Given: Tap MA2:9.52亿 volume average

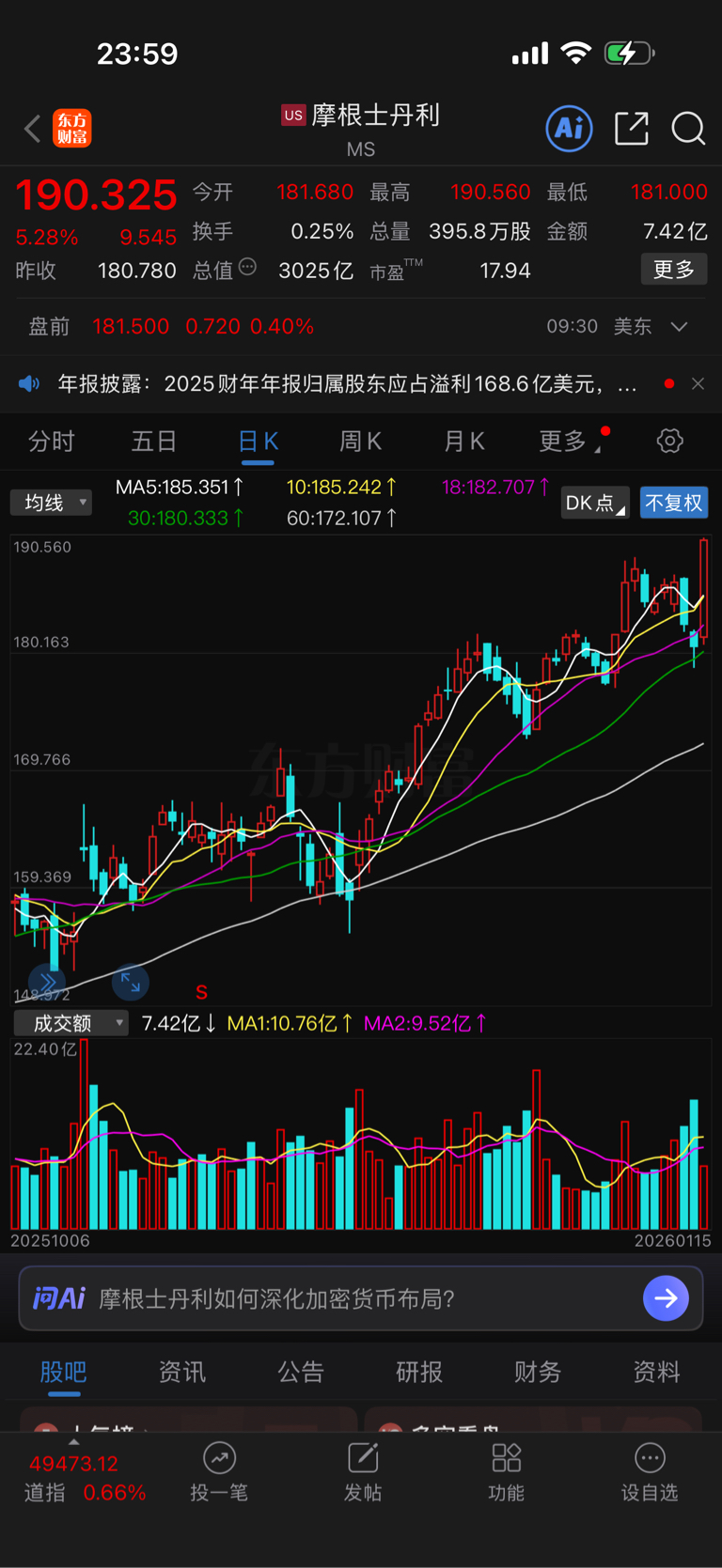Looking at the screenshot, I should click(425, 1023).
